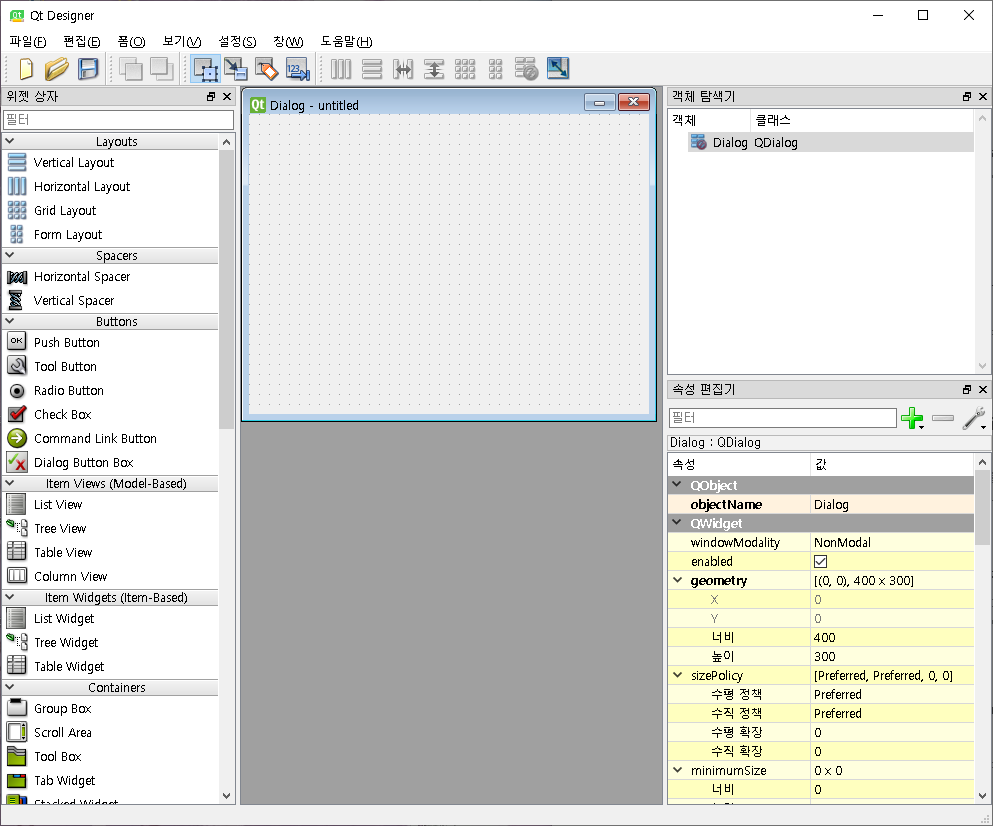
Task: Select the Tree View widget
Action: coord(60,528)
